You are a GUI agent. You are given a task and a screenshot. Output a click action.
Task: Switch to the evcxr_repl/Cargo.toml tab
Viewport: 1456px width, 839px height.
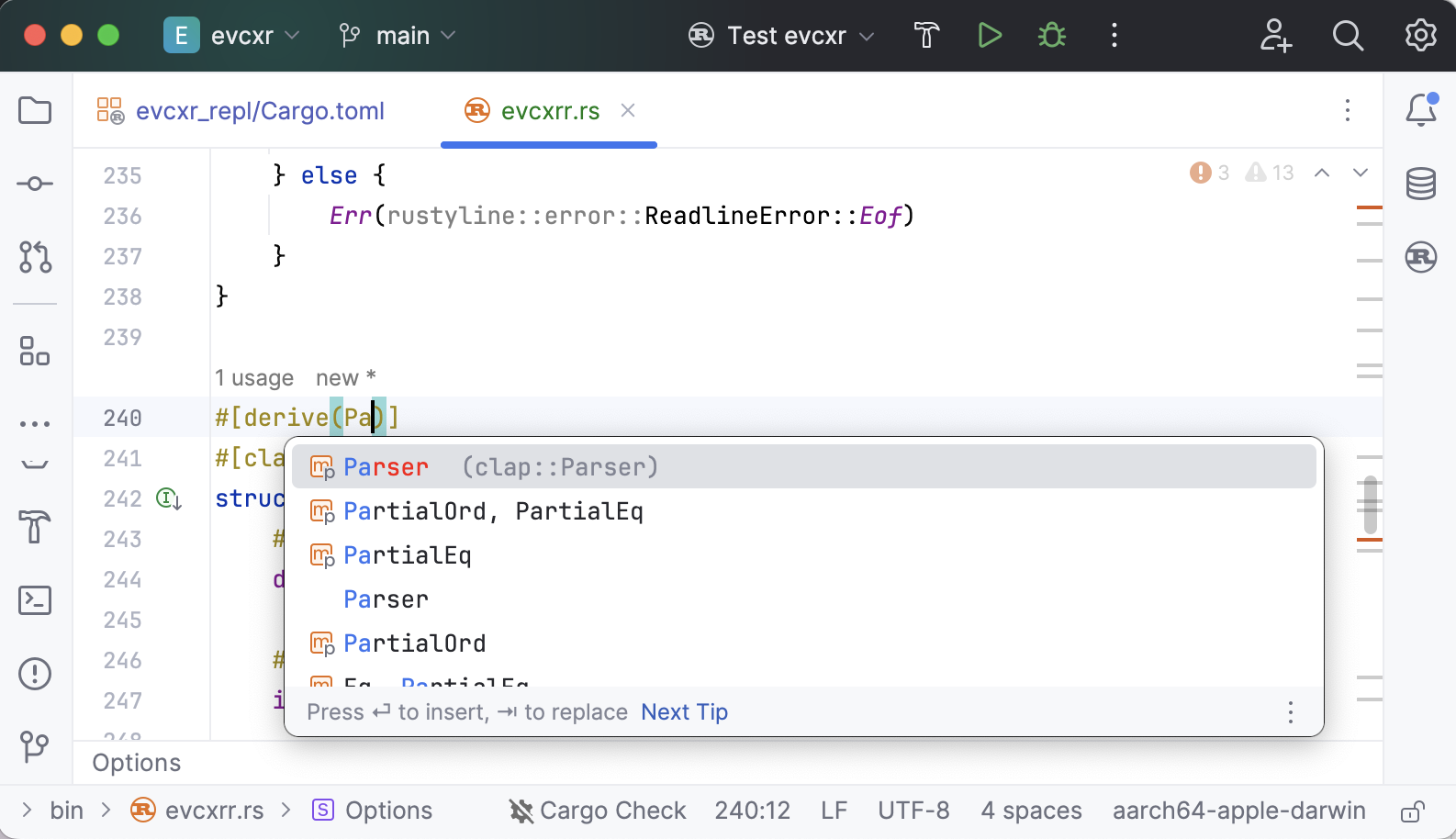click(x=241, y=111)
